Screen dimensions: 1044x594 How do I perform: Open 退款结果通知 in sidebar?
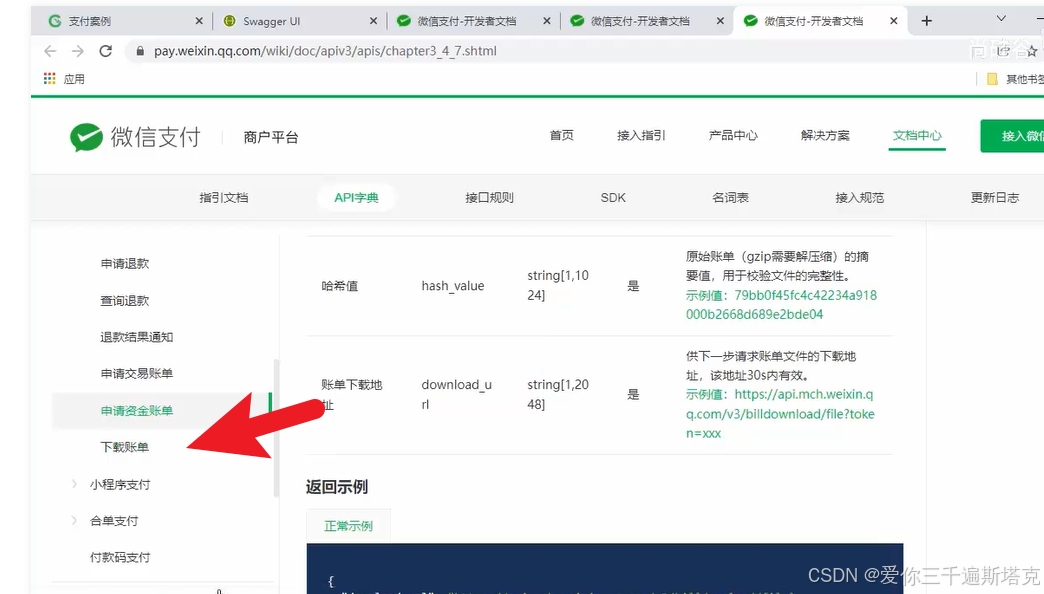tap(136, 337)
